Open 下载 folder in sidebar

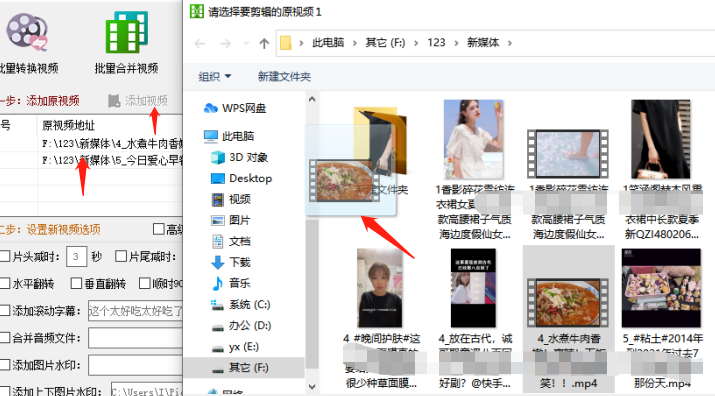point(231,262)
